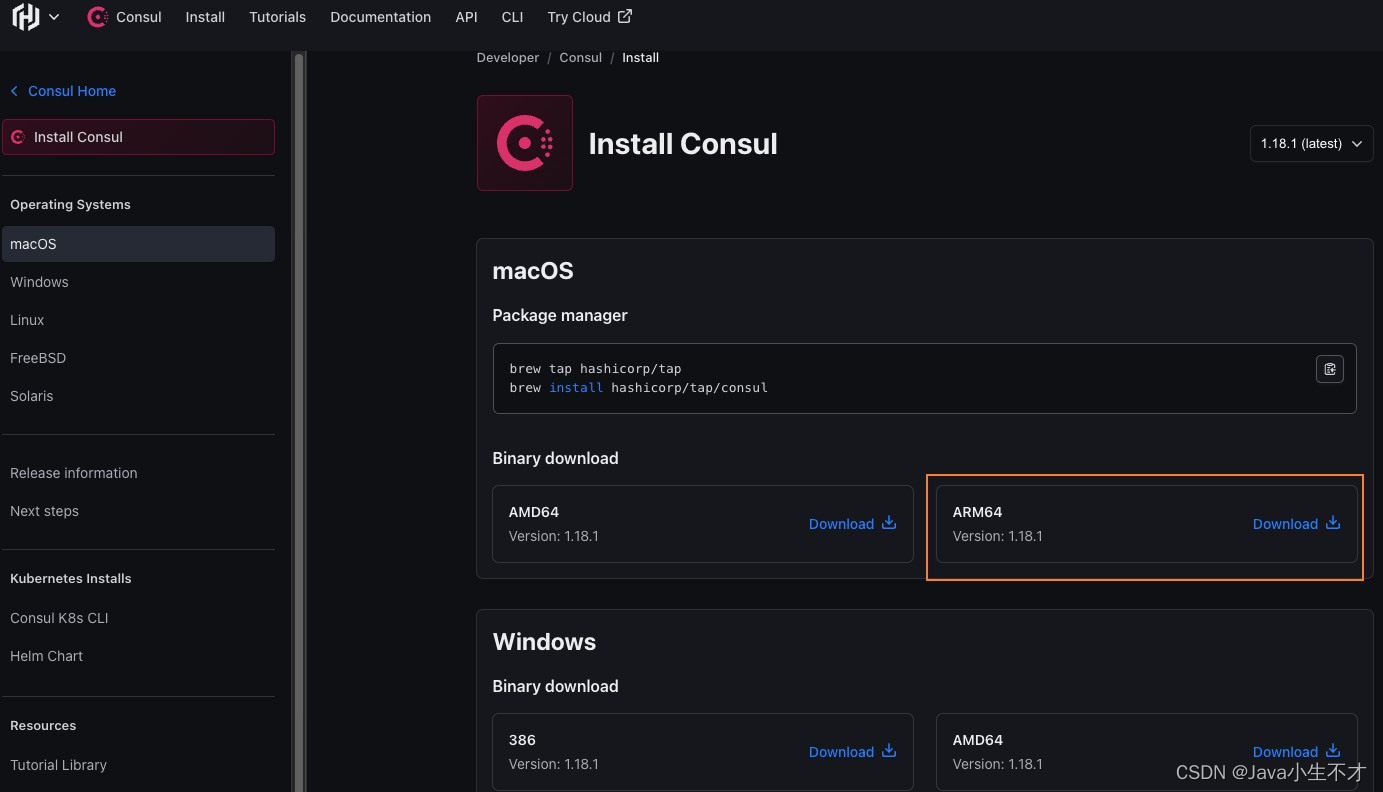Copy the brew install commands

click(x=1330, y=369)
